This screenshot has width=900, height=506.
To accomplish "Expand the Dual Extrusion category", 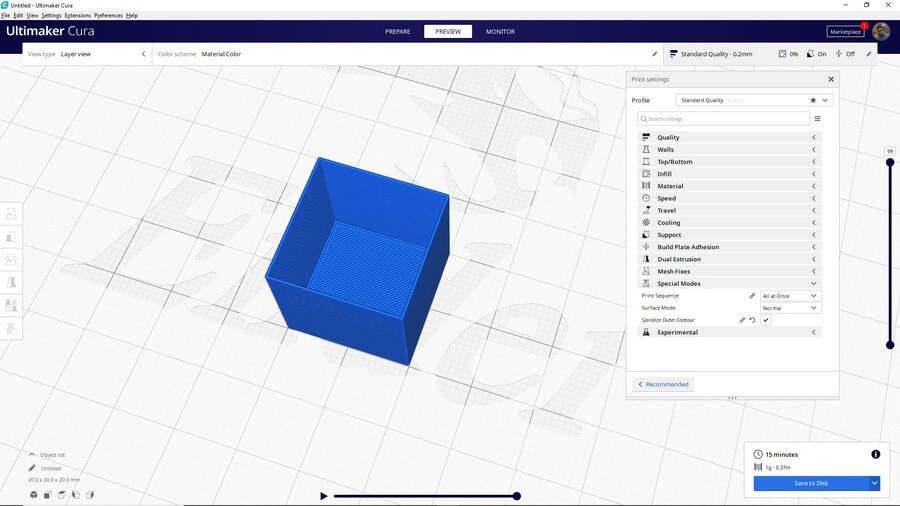I will click(730, 259).
